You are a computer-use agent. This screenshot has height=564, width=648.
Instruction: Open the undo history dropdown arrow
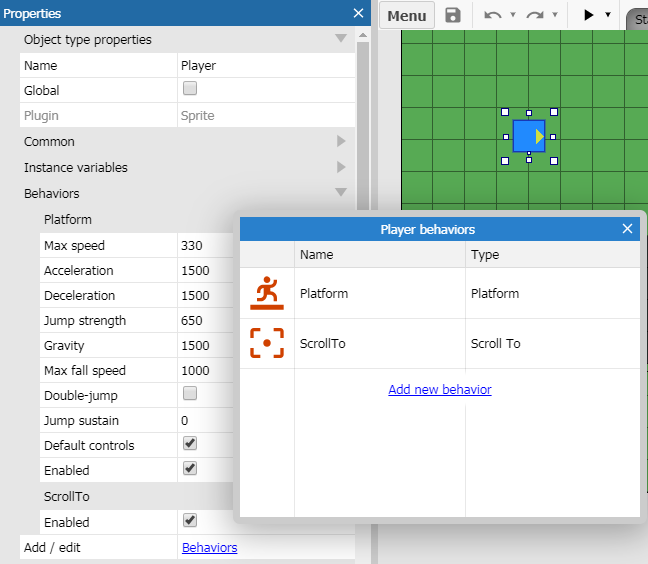513,15
